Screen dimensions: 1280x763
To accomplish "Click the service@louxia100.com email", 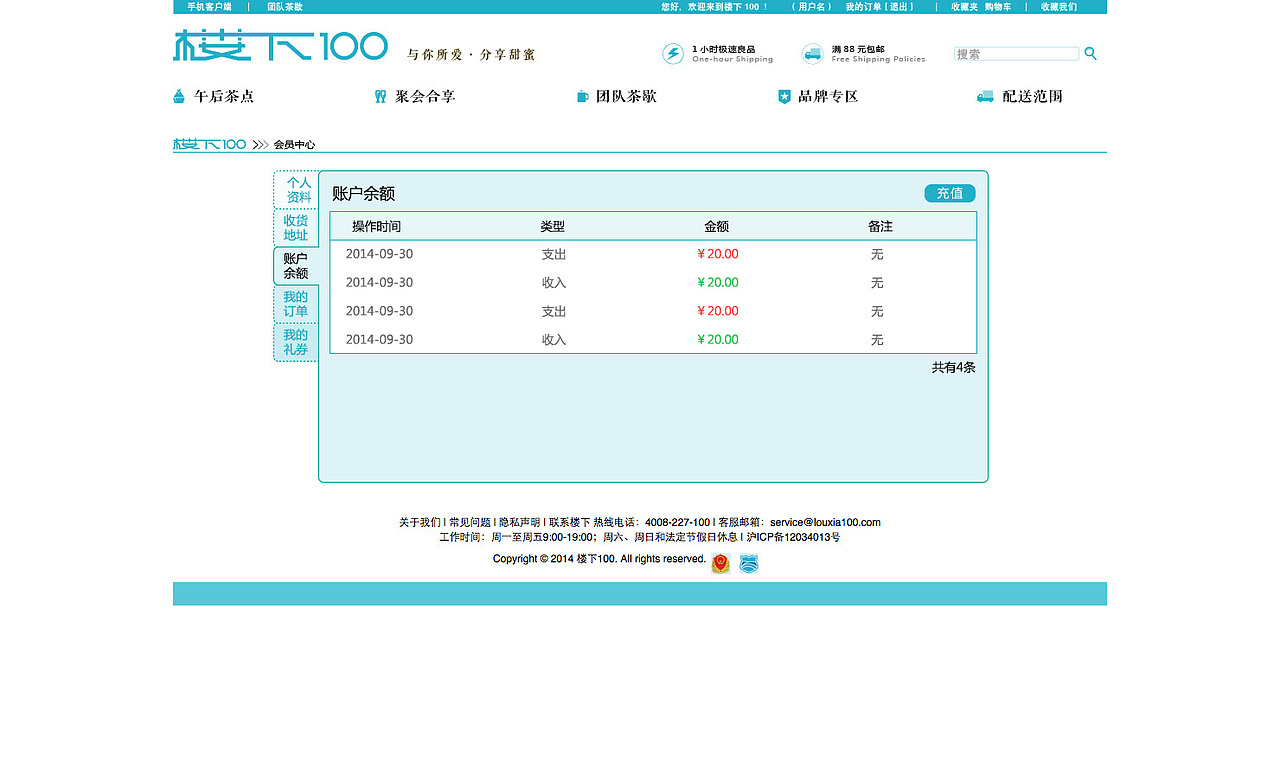I will pos(825,522).
